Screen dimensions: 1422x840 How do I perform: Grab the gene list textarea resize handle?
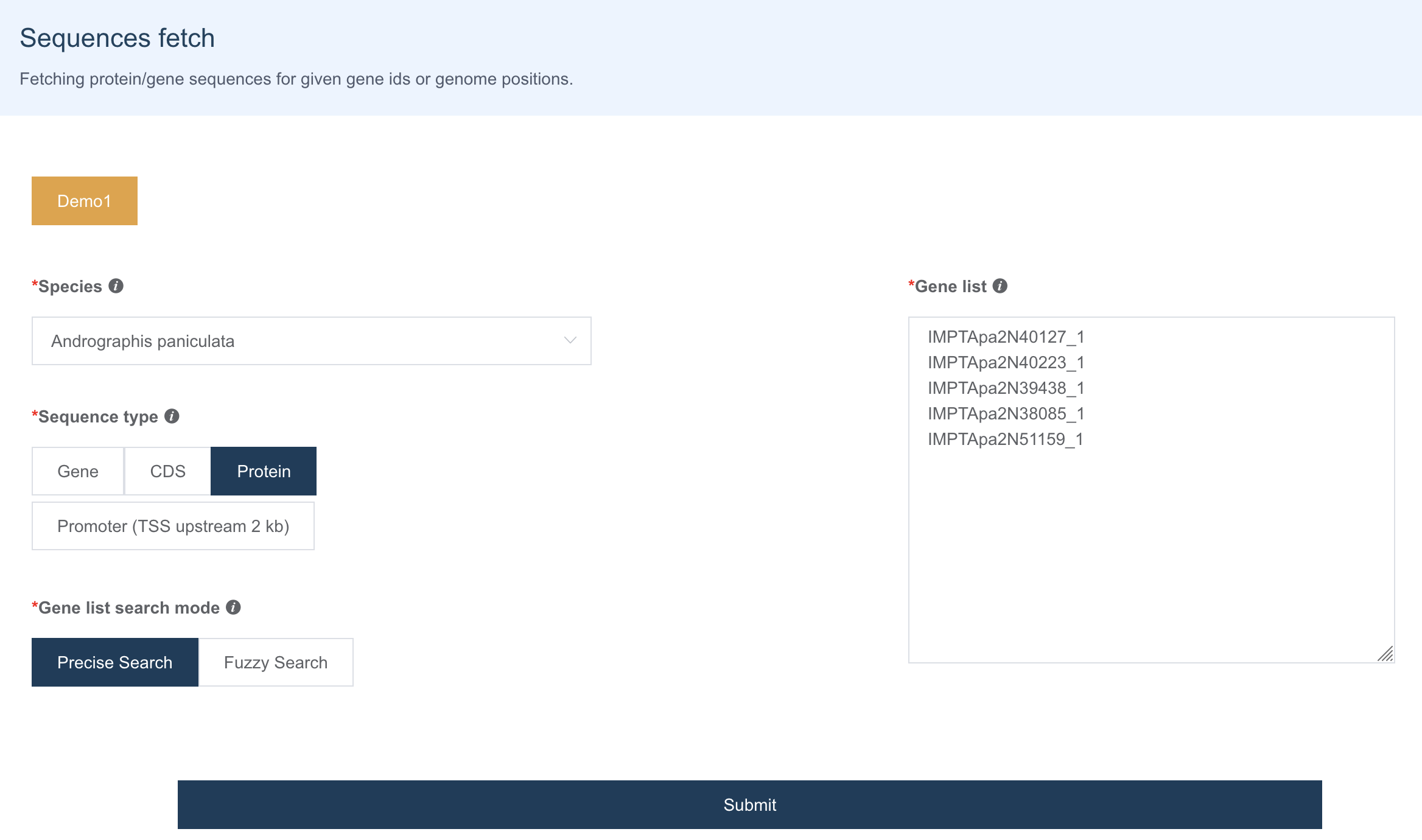tap(1385, 654)
